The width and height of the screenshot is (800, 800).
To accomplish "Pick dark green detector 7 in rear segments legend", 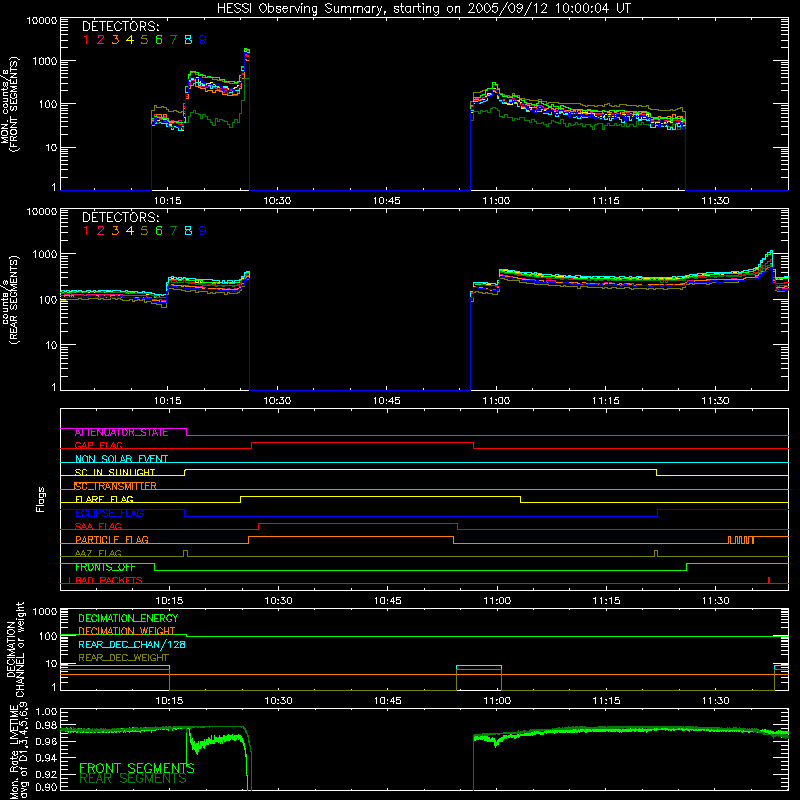I will pyautogui.click(x=173, y=231).
